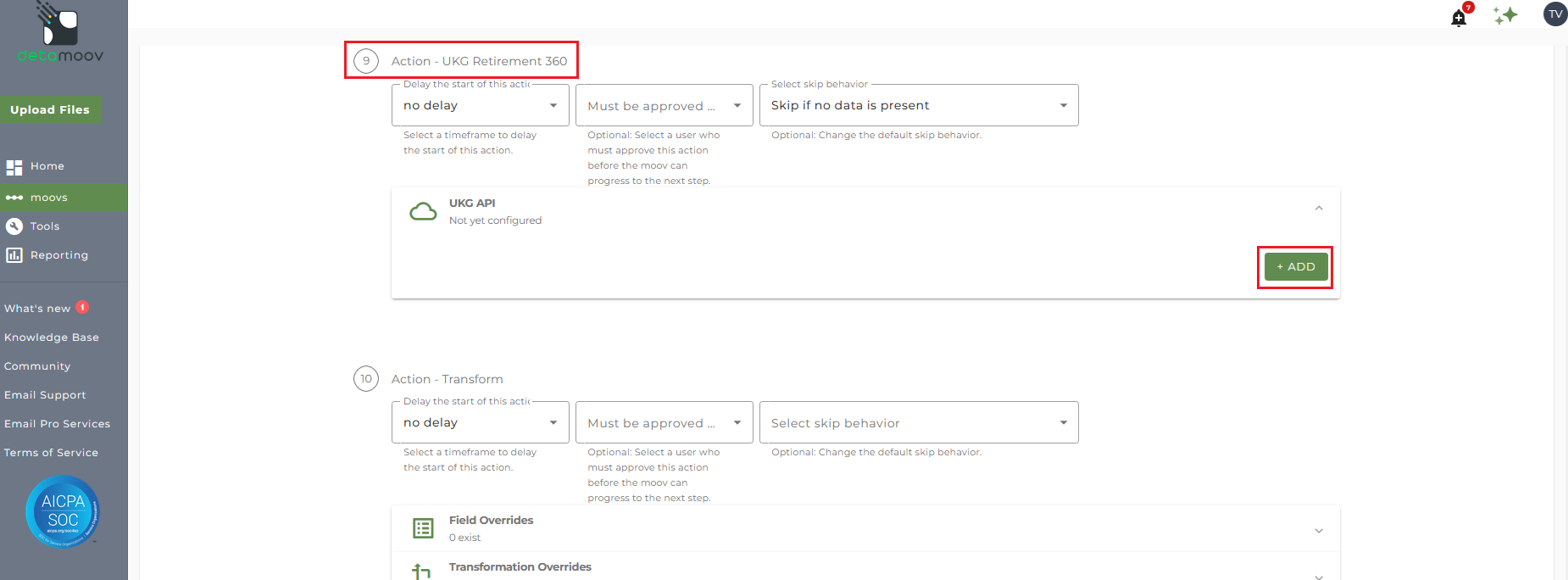The image size is (1568, 580).
Task: Click the Reporting chart icon
Action: pyautogui.click(x=14, y=255)
